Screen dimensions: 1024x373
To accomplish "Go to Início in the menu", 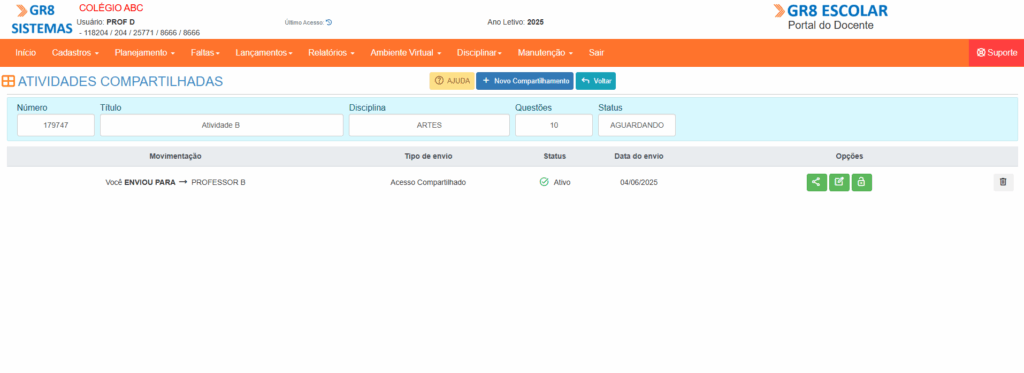I will pyautogui.click(x=25, y=53).
